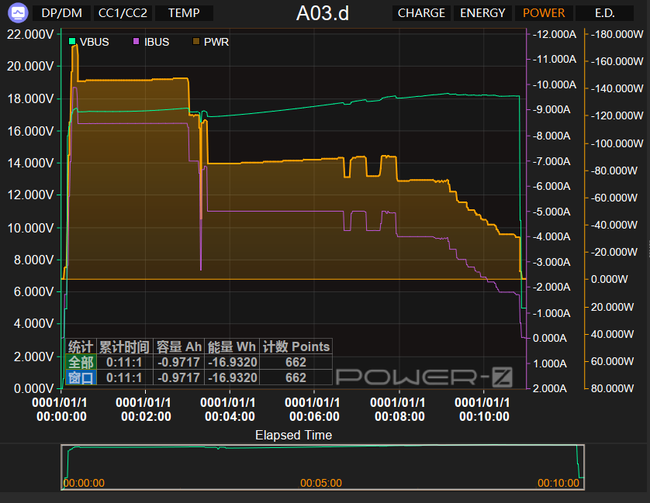Click the 662 count in 全部 row
650x503 pixels.
tap(296, 362)
